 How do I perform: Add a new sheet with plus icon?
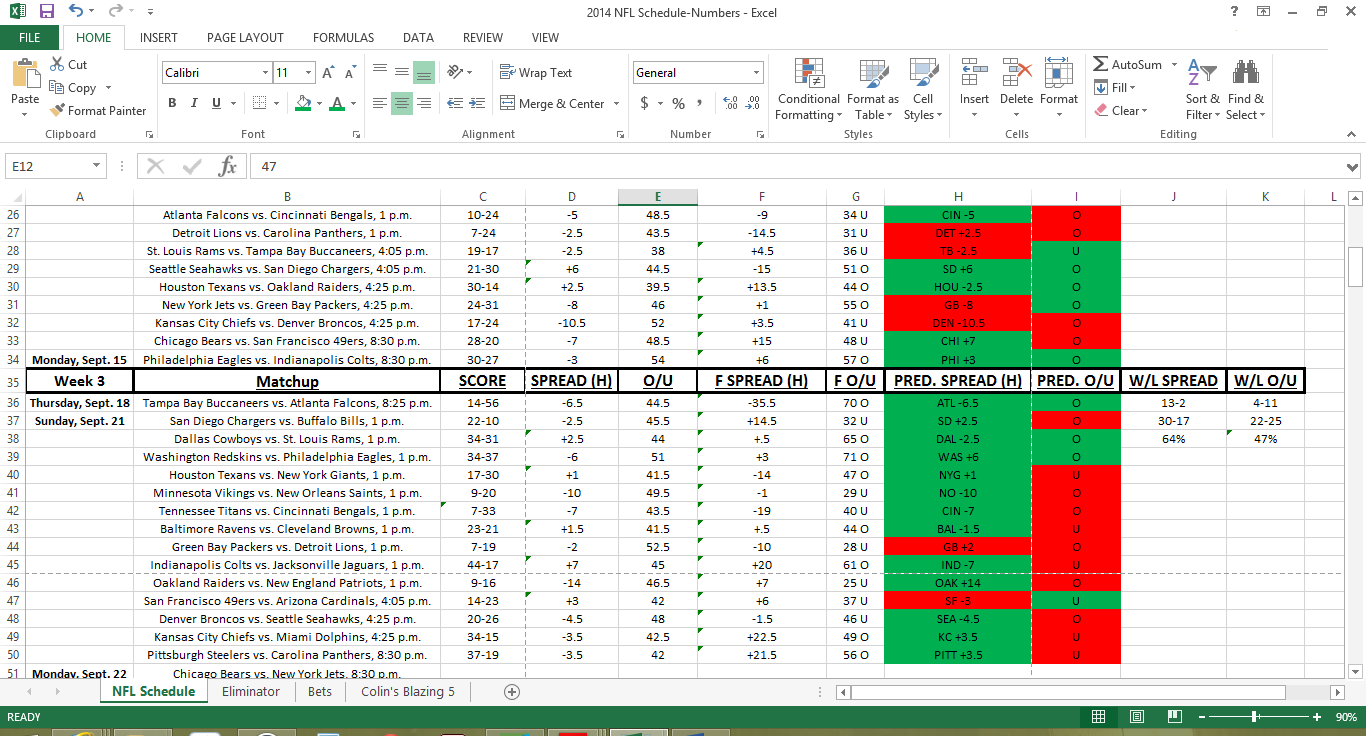point(512,692)
